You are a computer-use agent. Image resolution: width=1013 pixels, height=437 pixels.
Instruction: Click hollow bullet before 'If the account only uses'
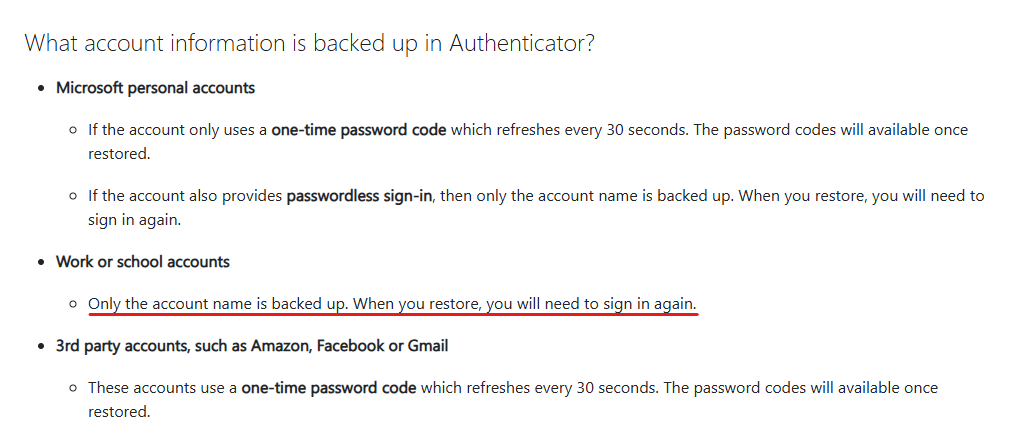point(74,131)
